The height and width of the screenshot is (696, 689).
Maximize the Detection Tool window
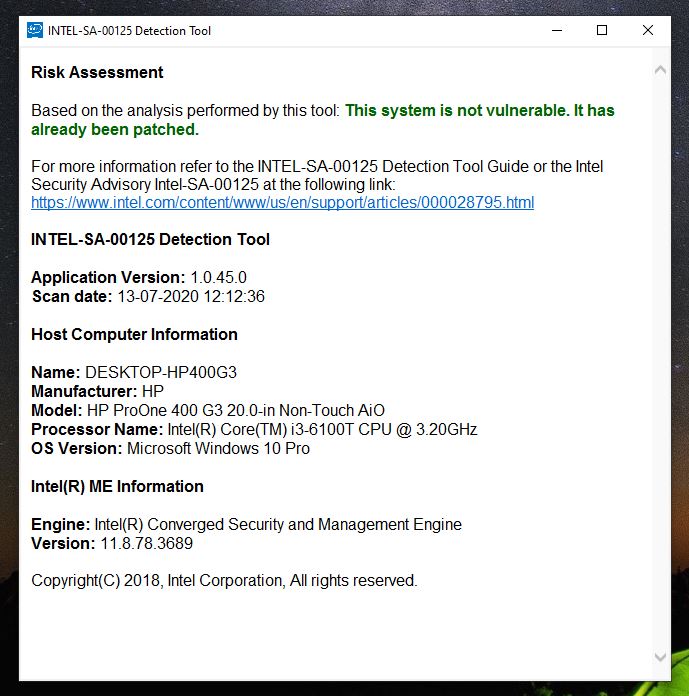click(x=602, y=31)
